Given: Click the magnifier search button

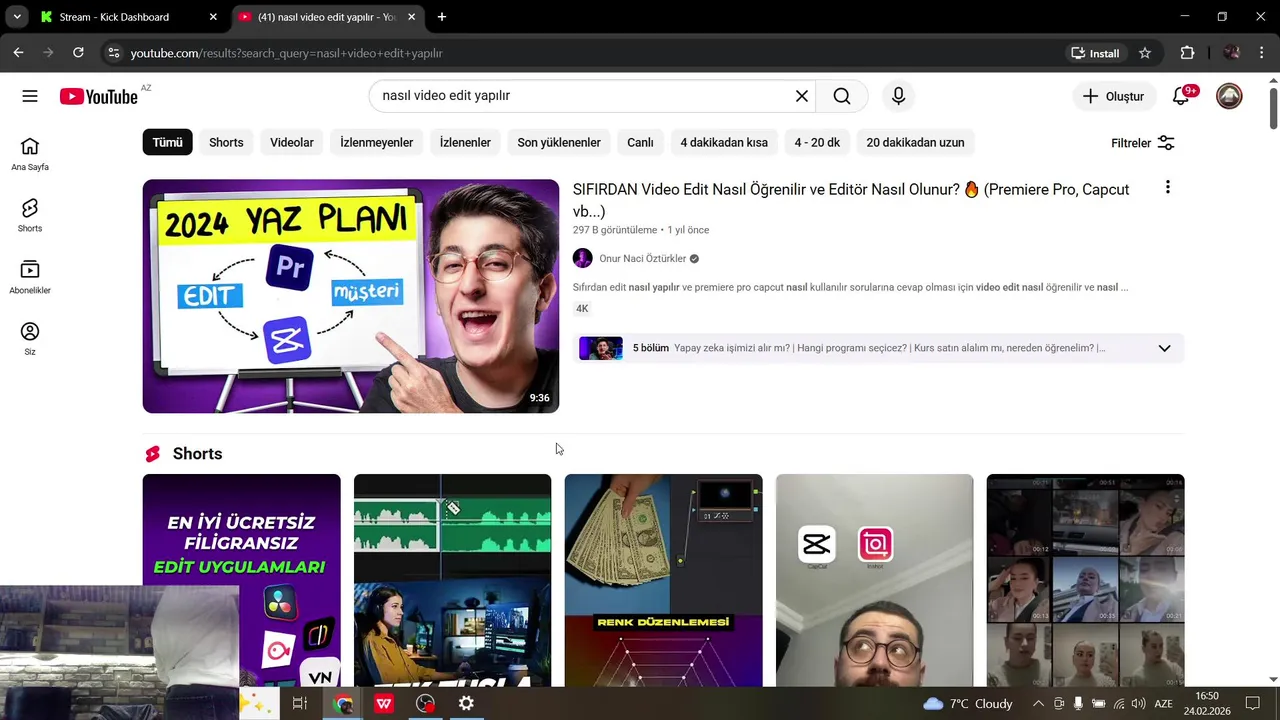Looking at the screenshot, I should coord(842,96).
